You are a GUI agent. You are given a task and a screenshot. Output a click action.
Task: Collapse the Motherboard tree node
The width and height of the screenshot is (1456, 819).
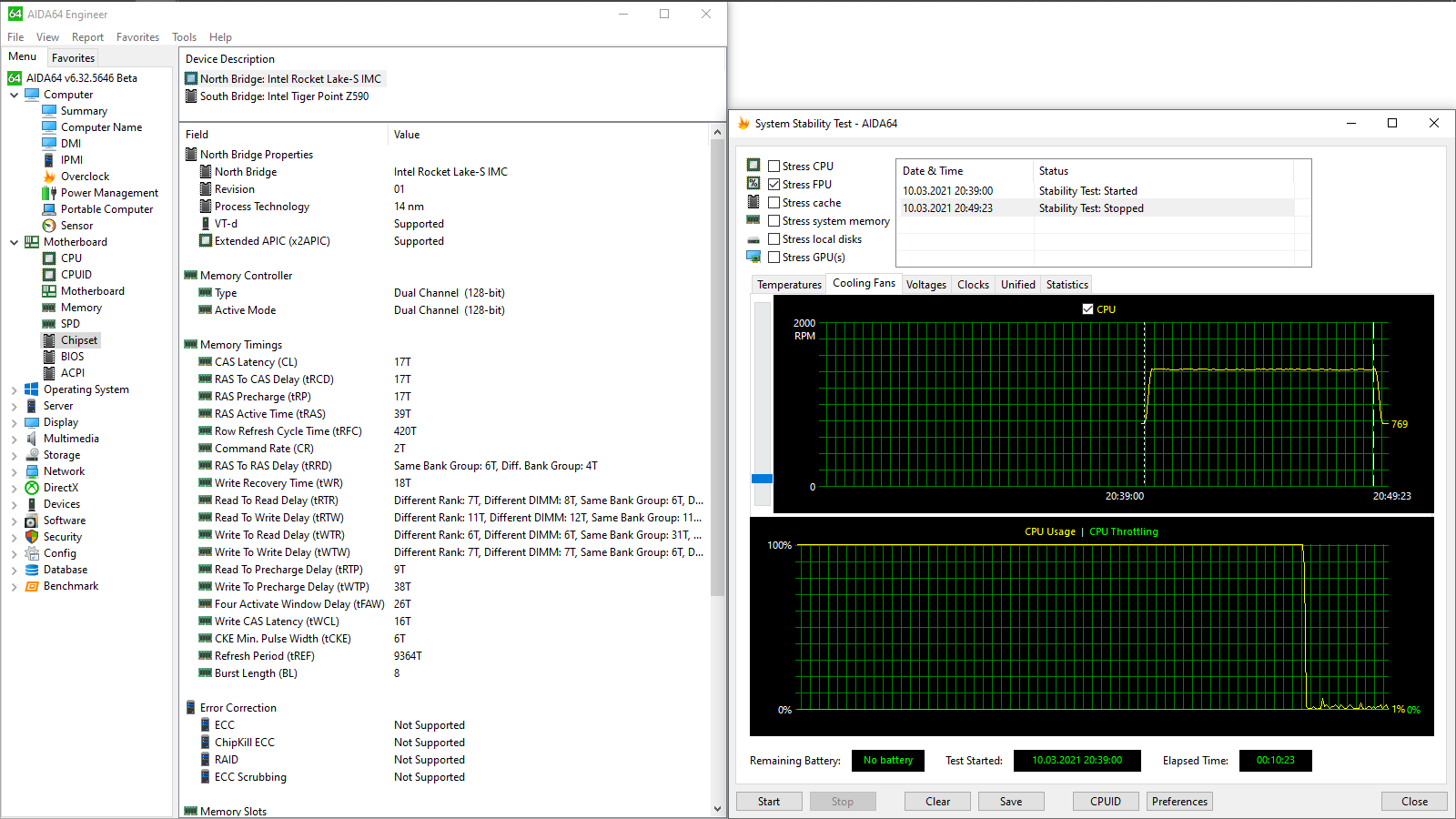[x=15, y=242]
